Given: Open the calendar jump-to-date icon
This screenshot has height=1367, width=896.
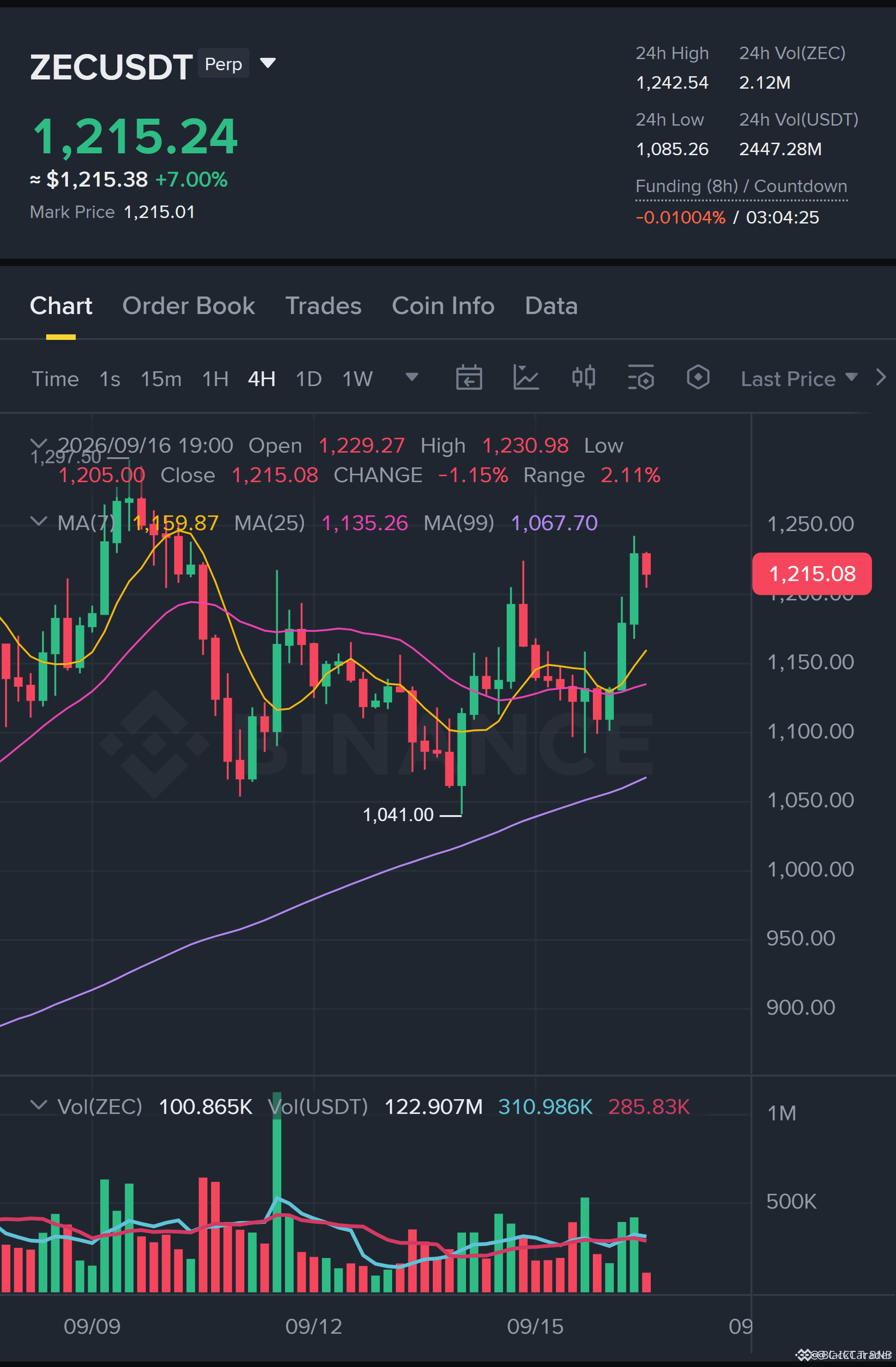Looking at the screenshot, I should point(469,378).
